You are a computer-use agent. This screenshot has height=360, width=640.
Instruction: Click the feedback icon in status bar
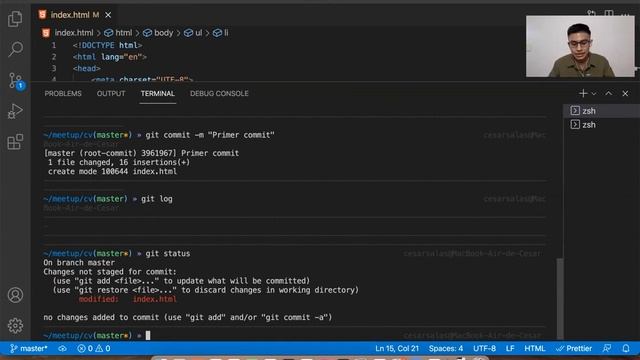tap(607, 349)
